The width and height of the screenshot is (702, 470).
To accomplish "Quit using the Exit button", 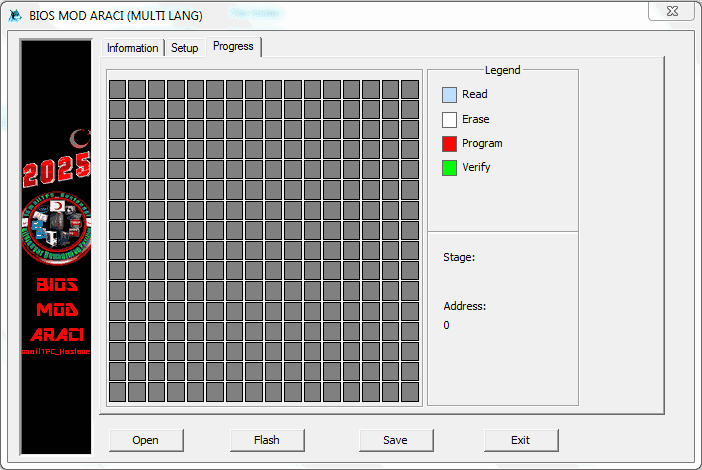I will click(x=520, y=440).
